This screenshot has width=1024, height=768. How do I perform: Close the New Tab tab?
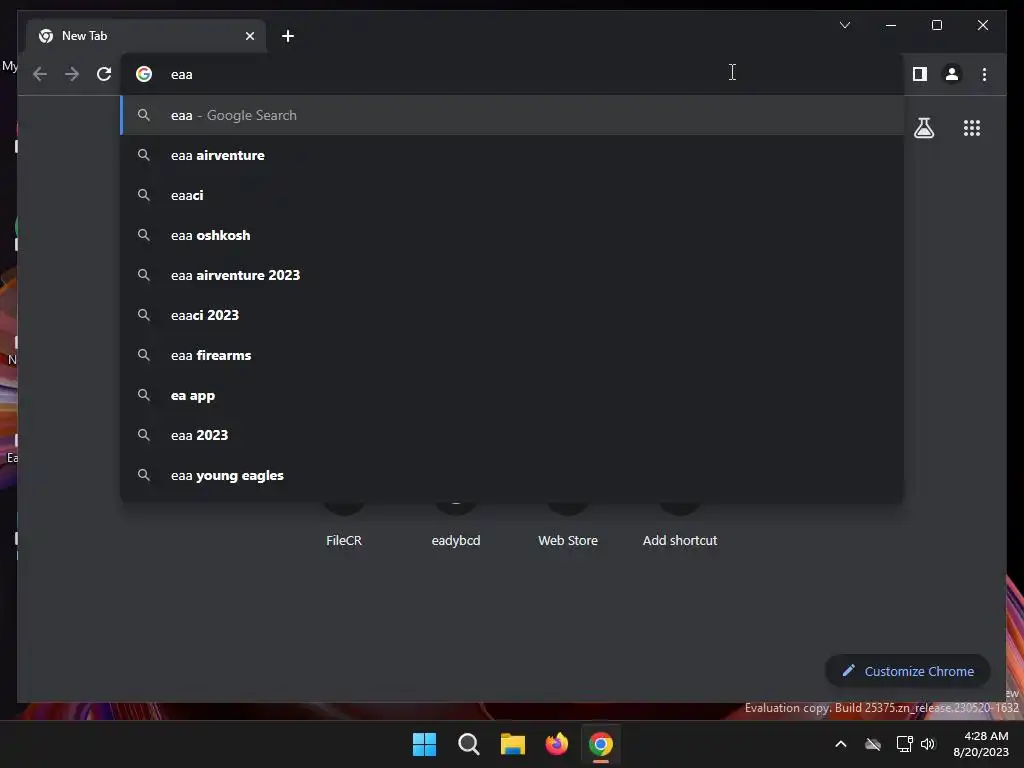(x=249, y=36)
